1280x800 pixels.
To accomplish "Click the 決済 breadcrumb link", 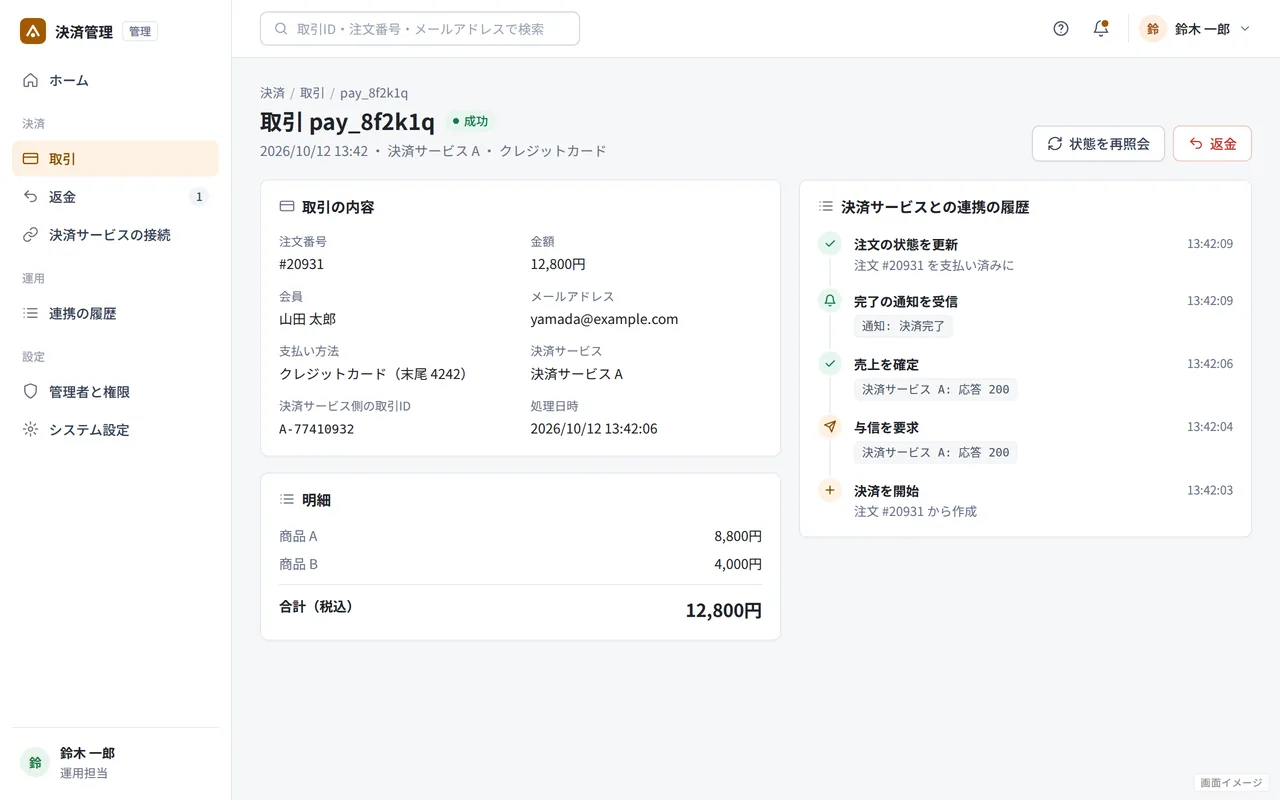I will click(x=272, y=93).
